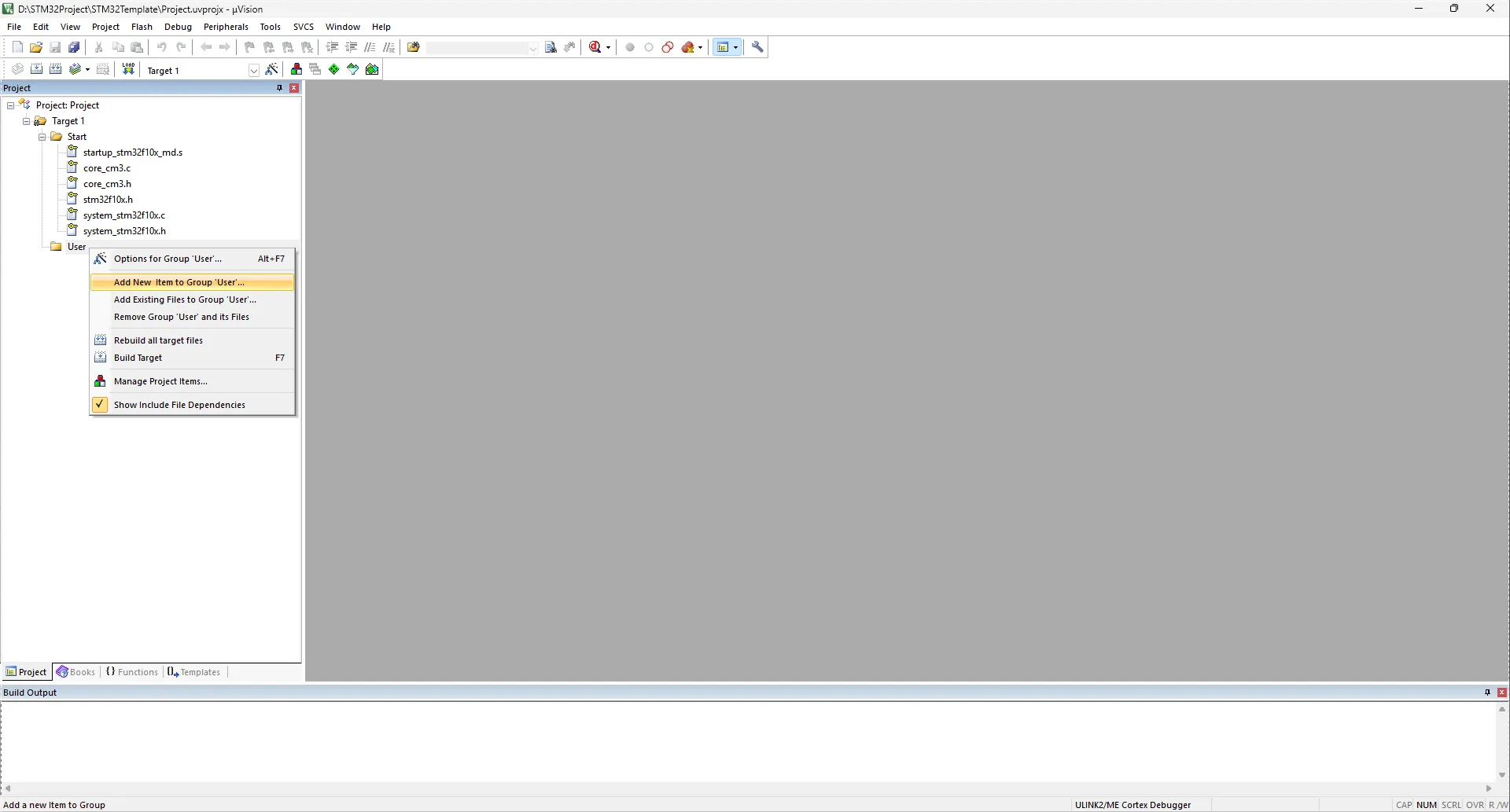Open the Target 1 selection dropdown
This screenshot has height=812, width=1510.
click(254, 70)
